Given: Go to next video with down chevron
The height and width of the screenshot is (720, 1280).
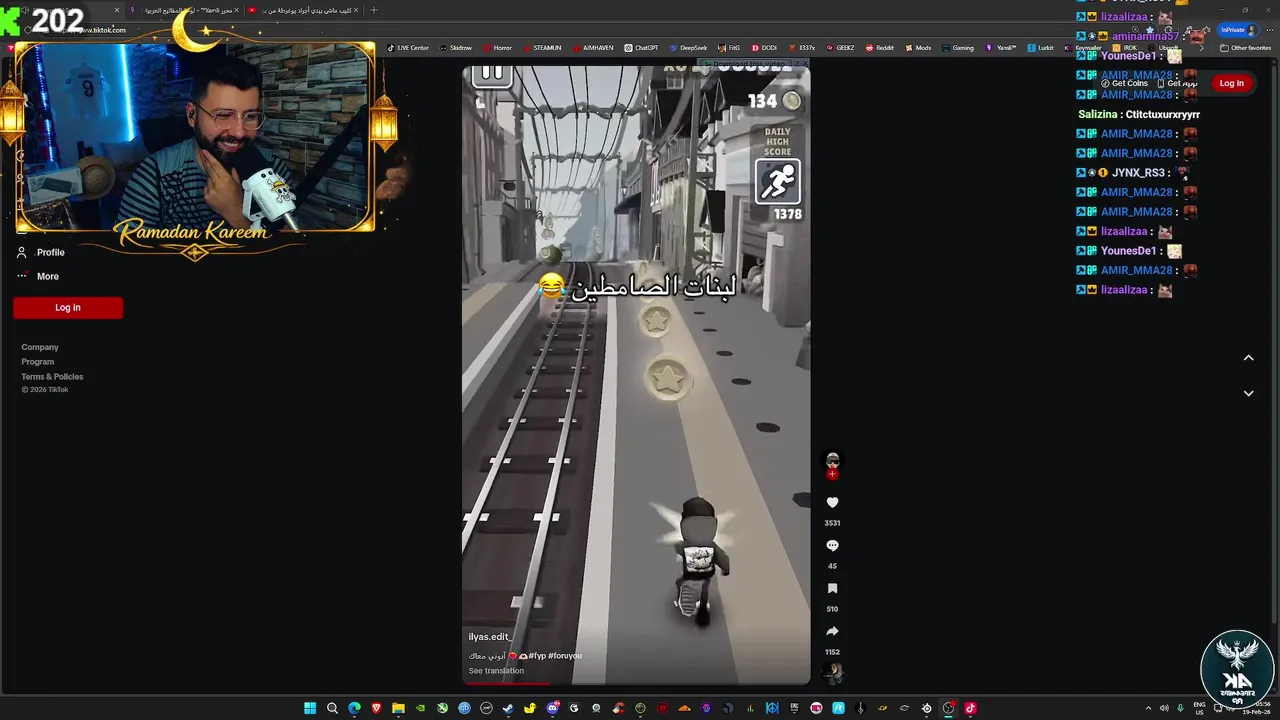Looking at the screenshot, I should click(1248, 393).
